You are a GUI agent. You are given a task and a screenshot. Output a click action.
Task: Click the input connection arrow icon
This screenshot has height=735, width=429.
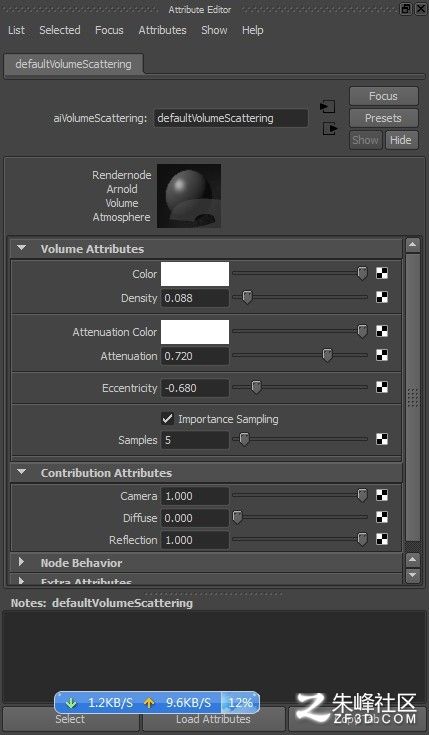click(328, 107)
